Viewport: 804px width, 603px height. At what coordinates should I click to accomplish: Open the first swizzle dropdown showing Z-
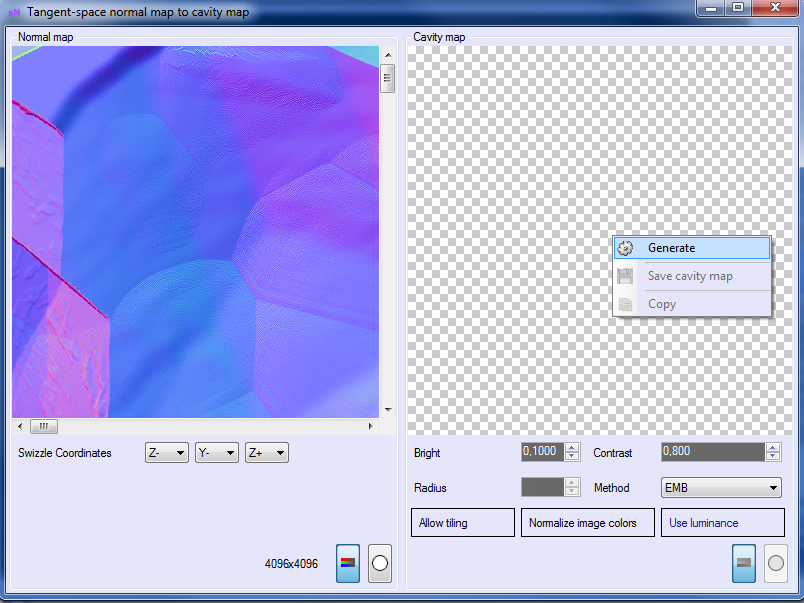coord(167,453)
